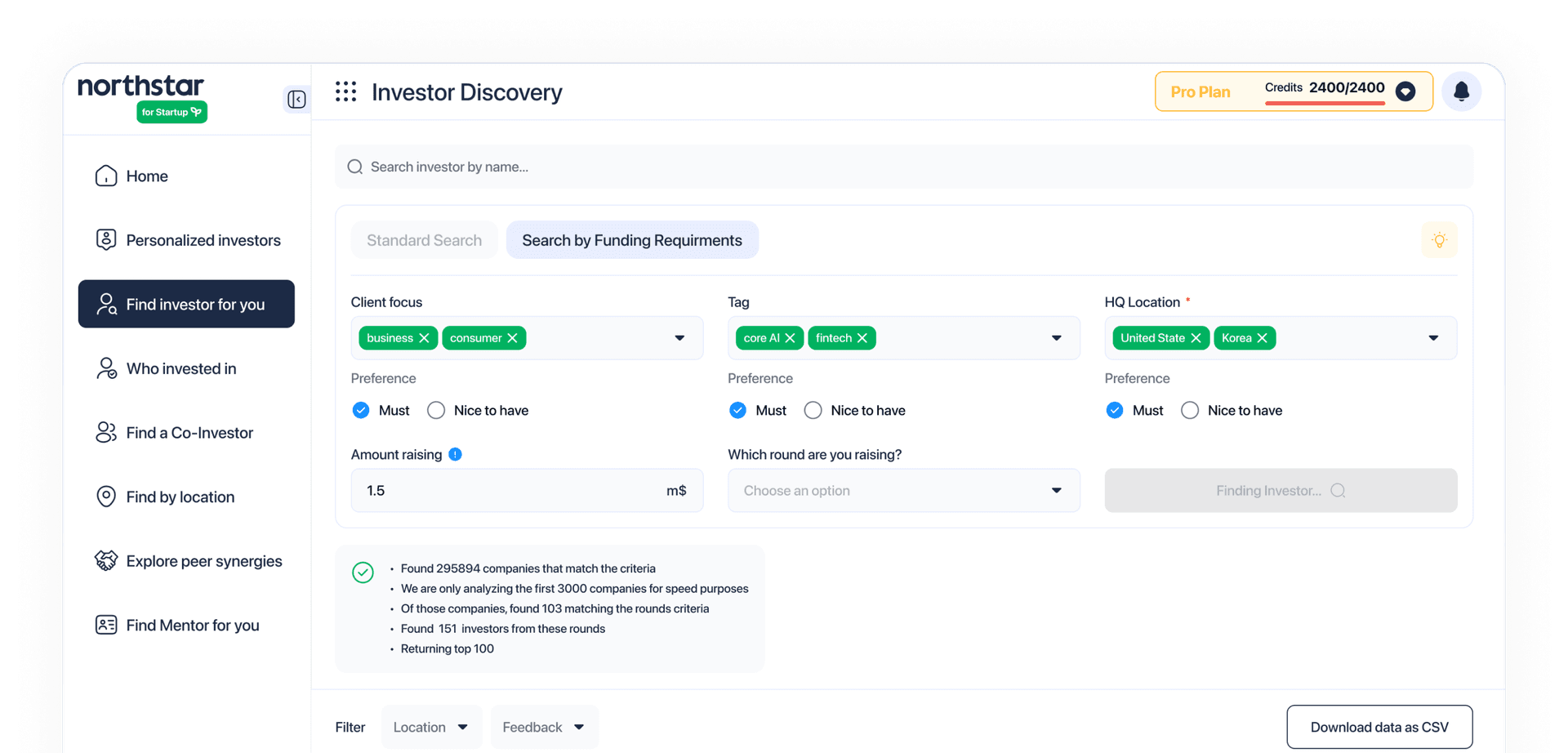The width and height of the screenshot is (1568, 753).
Task: Click the investor name search field
Action: coord(903,167)
